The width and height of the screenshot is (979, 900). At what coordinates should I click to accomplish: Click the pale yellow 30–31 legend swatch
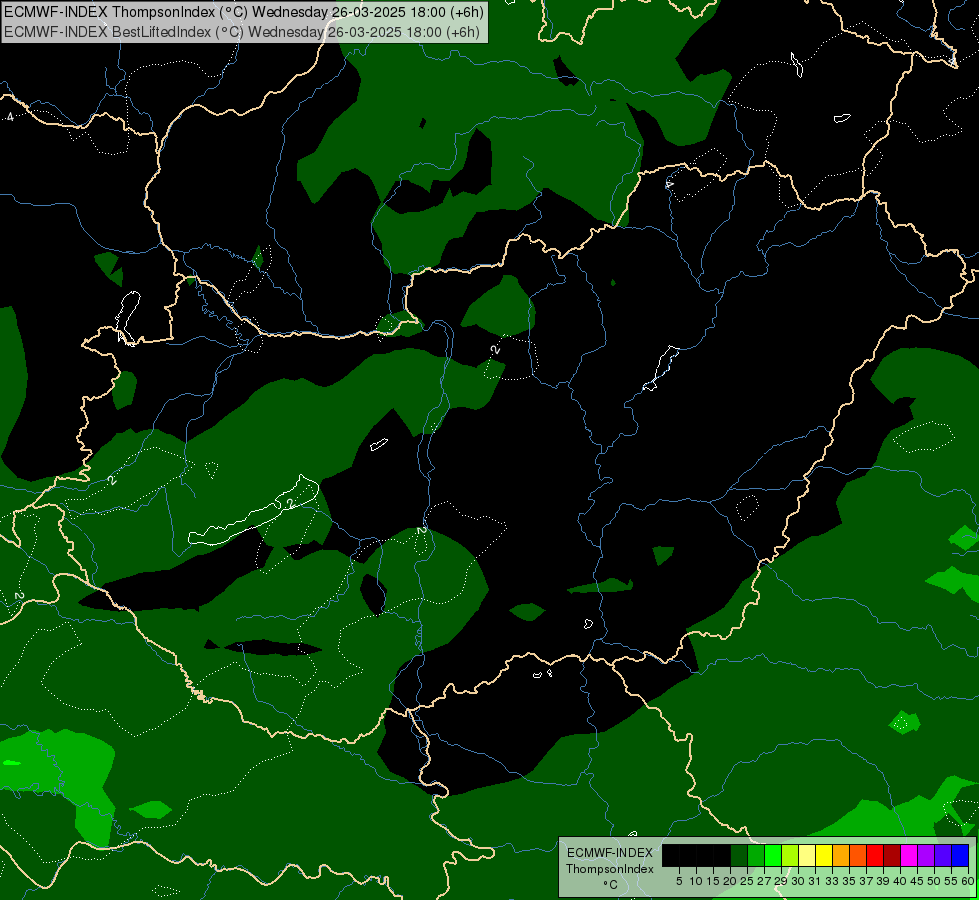(x=807, y=855)
